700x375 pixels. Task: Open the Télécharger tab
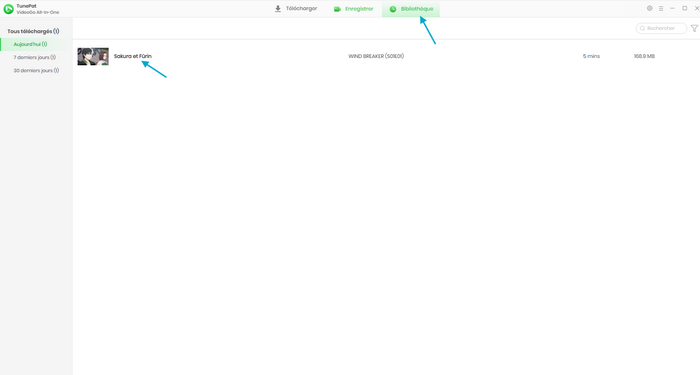(296, 9)
